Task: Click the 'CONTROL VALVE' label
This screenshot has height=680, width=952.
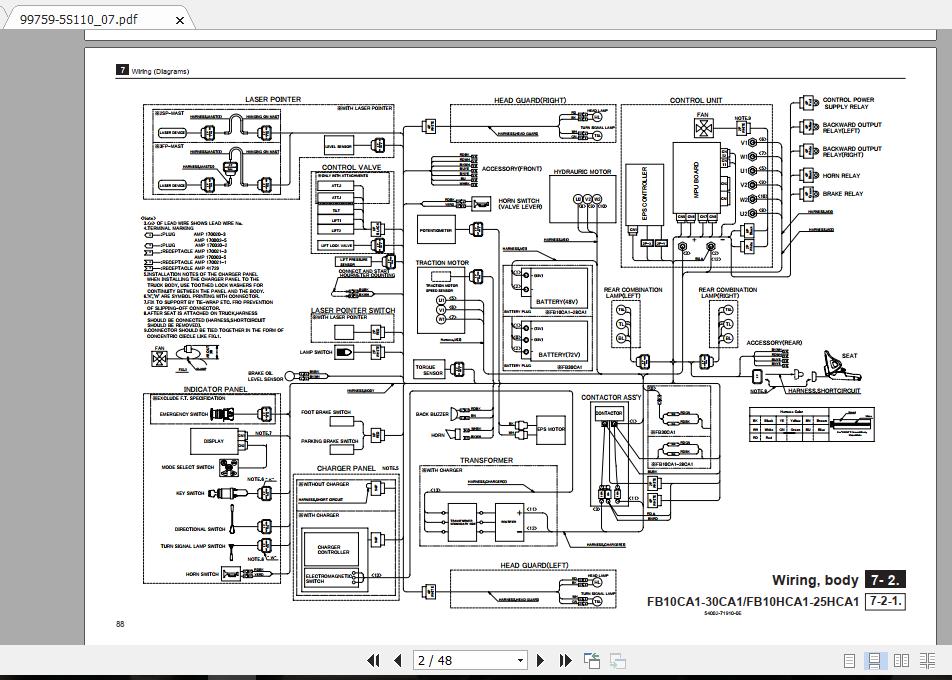Action: coord(352,167)
